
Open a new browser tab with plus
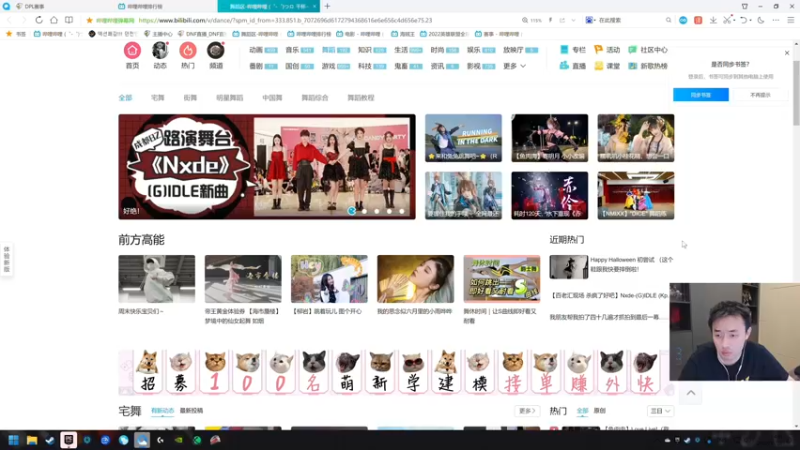click(x=327, y=6)
